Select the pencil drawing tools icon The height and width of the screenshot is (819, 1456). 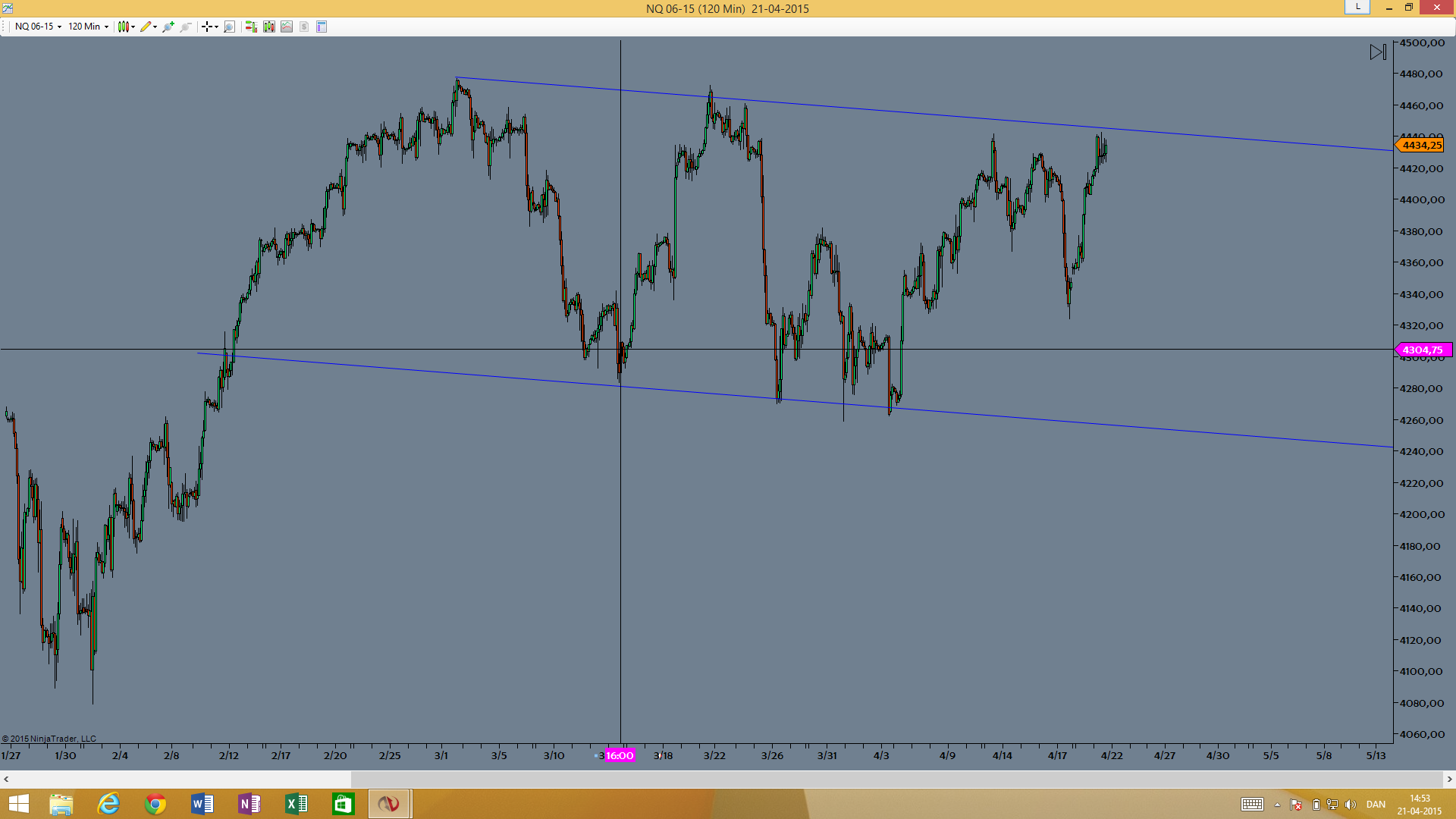148,27
